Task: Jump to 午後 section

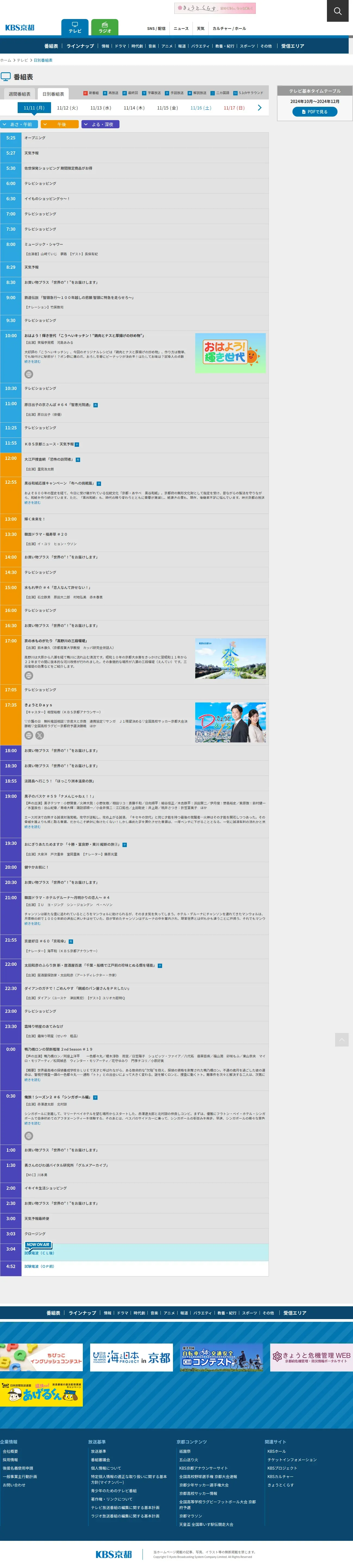Action: tap(60, 124)
